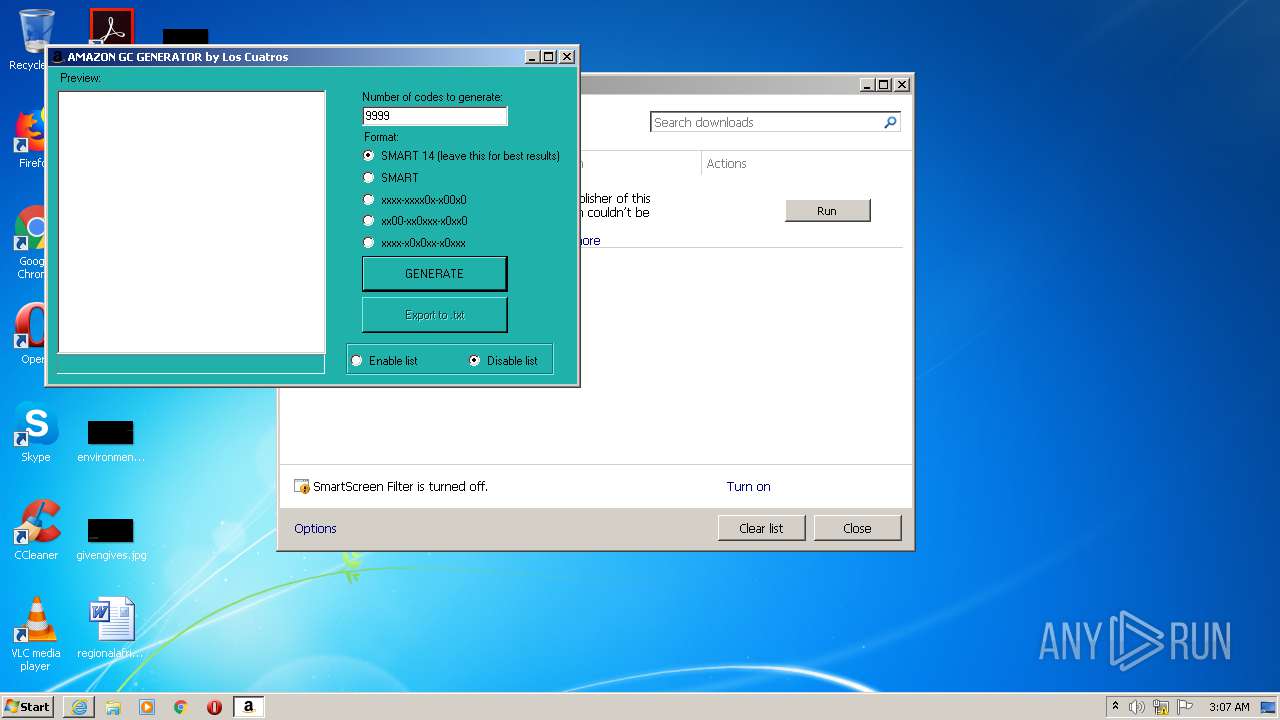Image resolution: width=1280 pixels, height=720 pixels.
Task: Select the givengives.jpg desktop file
Action: point(111,537)
